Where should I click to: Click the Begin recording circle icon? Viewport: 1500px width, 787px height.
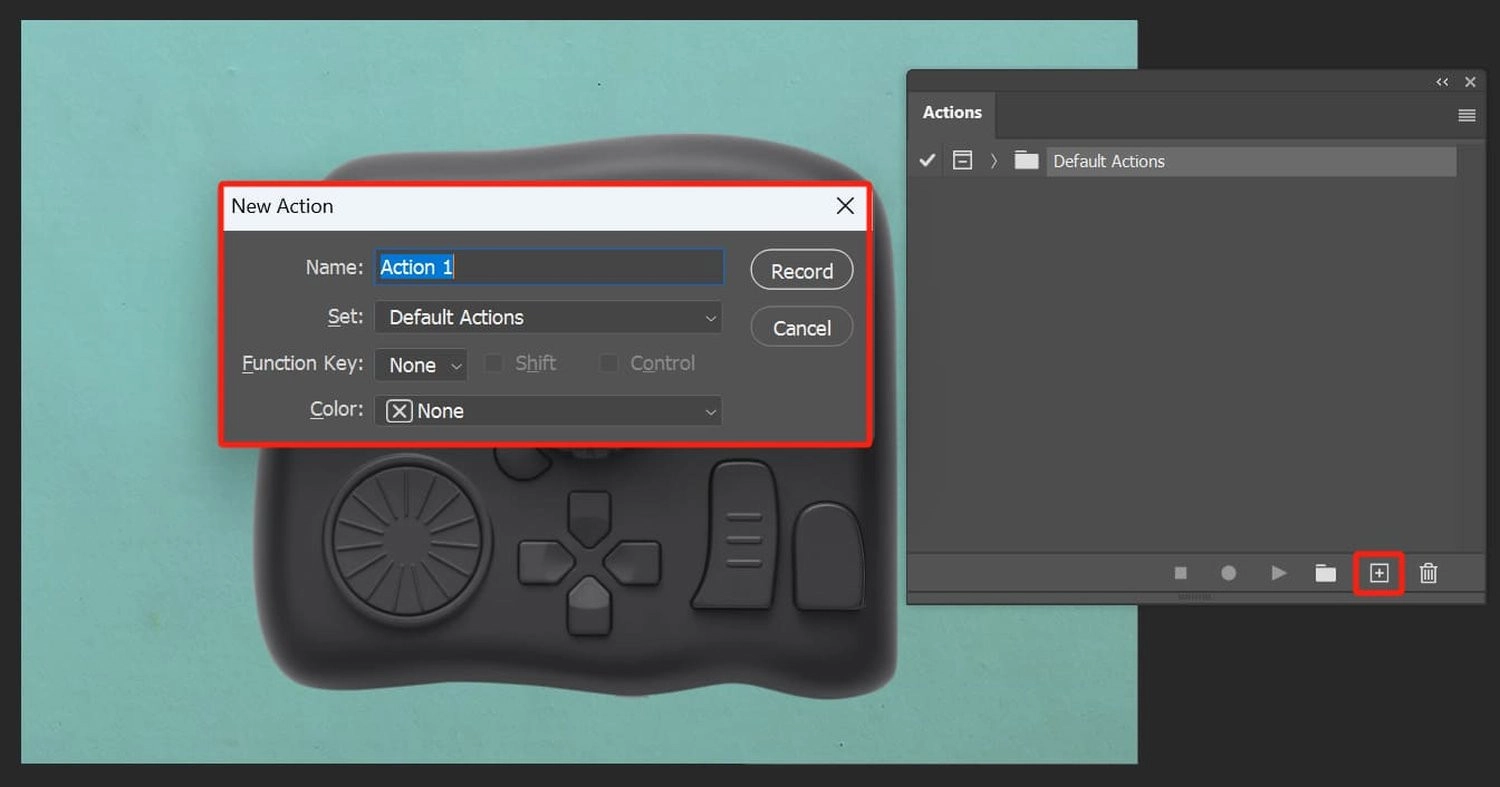coord(1228,573)
